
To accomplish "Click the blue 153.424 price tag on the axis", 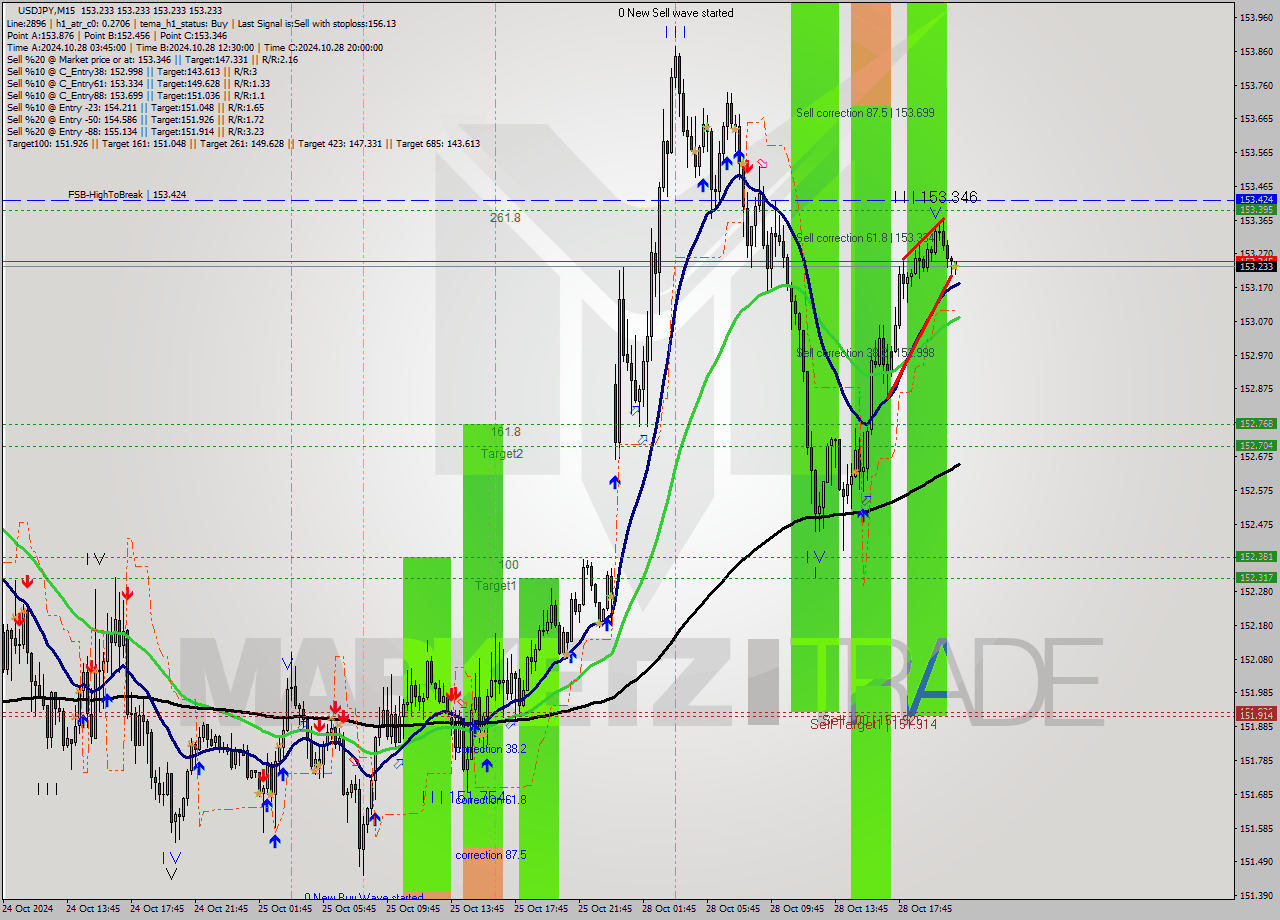I will point(1256,199).
